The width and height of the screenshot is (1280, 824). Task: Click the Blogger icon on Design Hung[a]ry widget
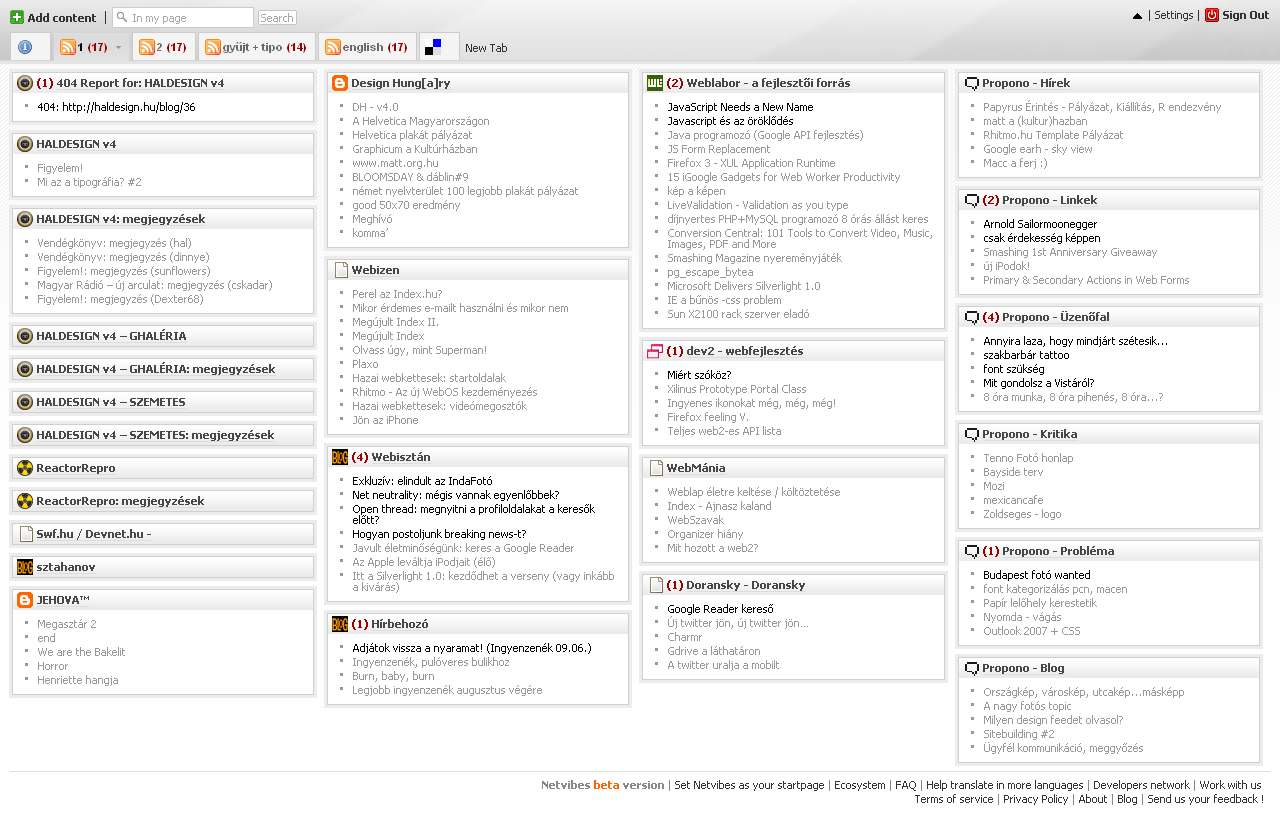(340, 83)
